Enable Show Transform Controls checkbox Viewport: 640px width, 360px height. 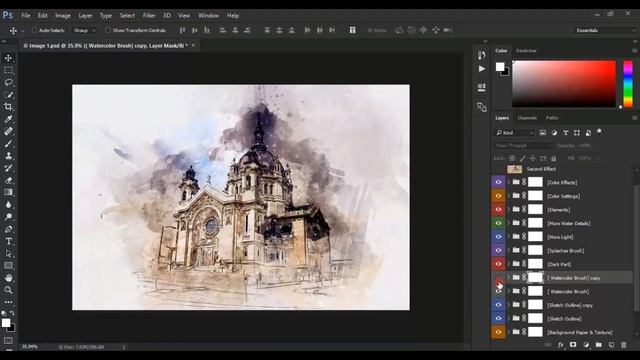pos(108,30)
